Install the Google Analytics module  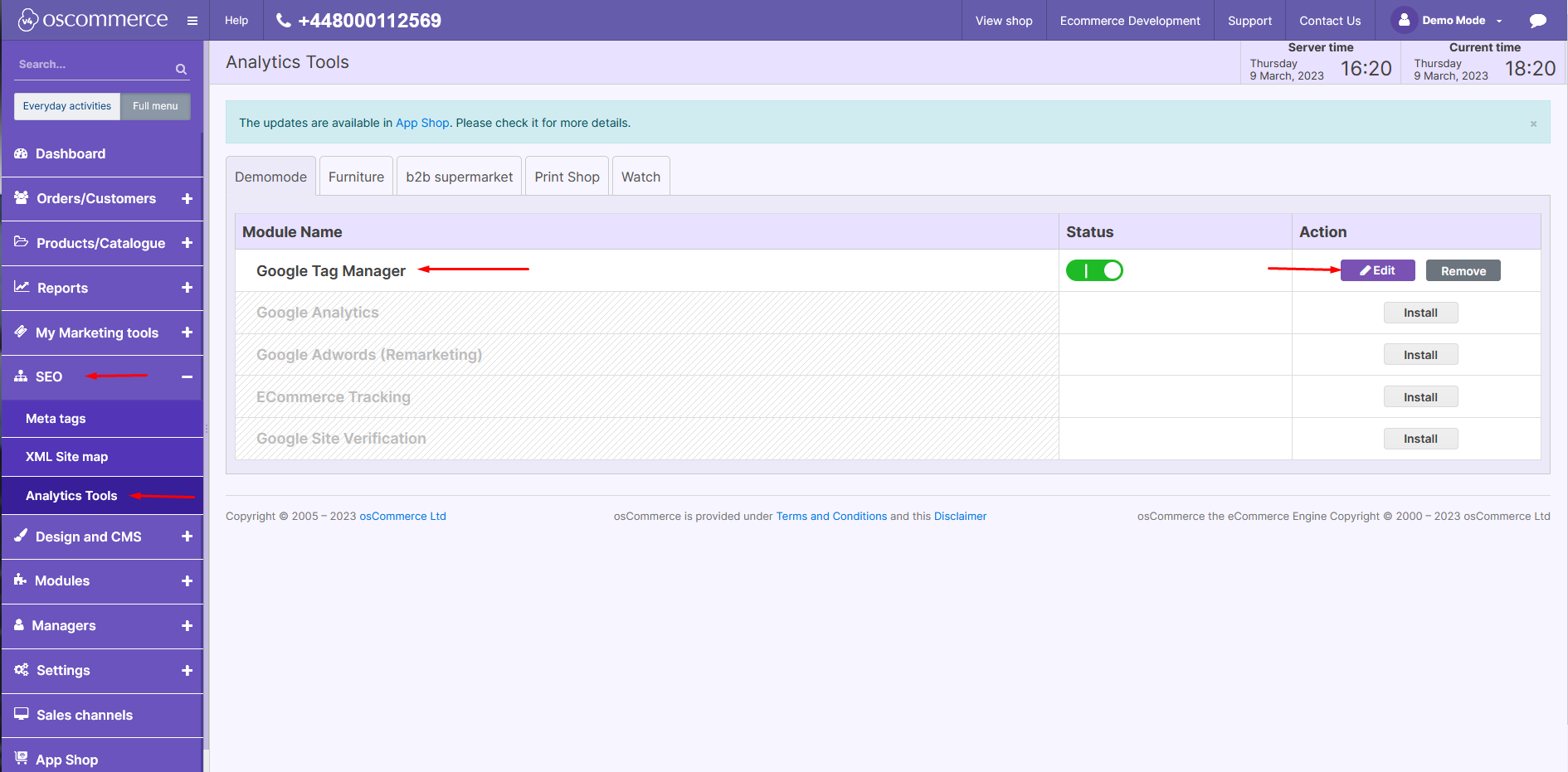1420,313
